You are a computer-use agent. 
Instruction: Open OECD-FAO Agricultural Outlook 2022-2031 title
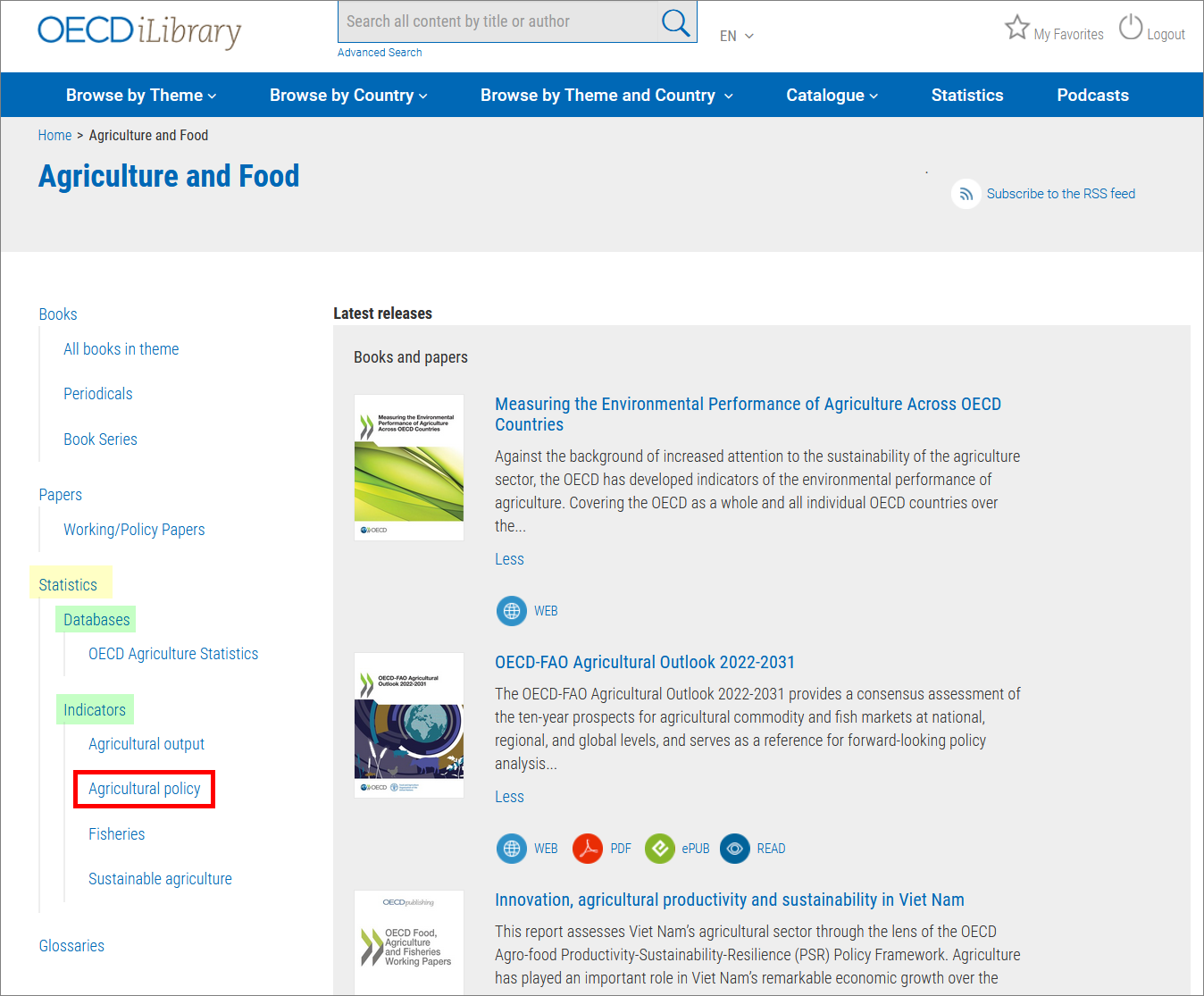point(645,662)
